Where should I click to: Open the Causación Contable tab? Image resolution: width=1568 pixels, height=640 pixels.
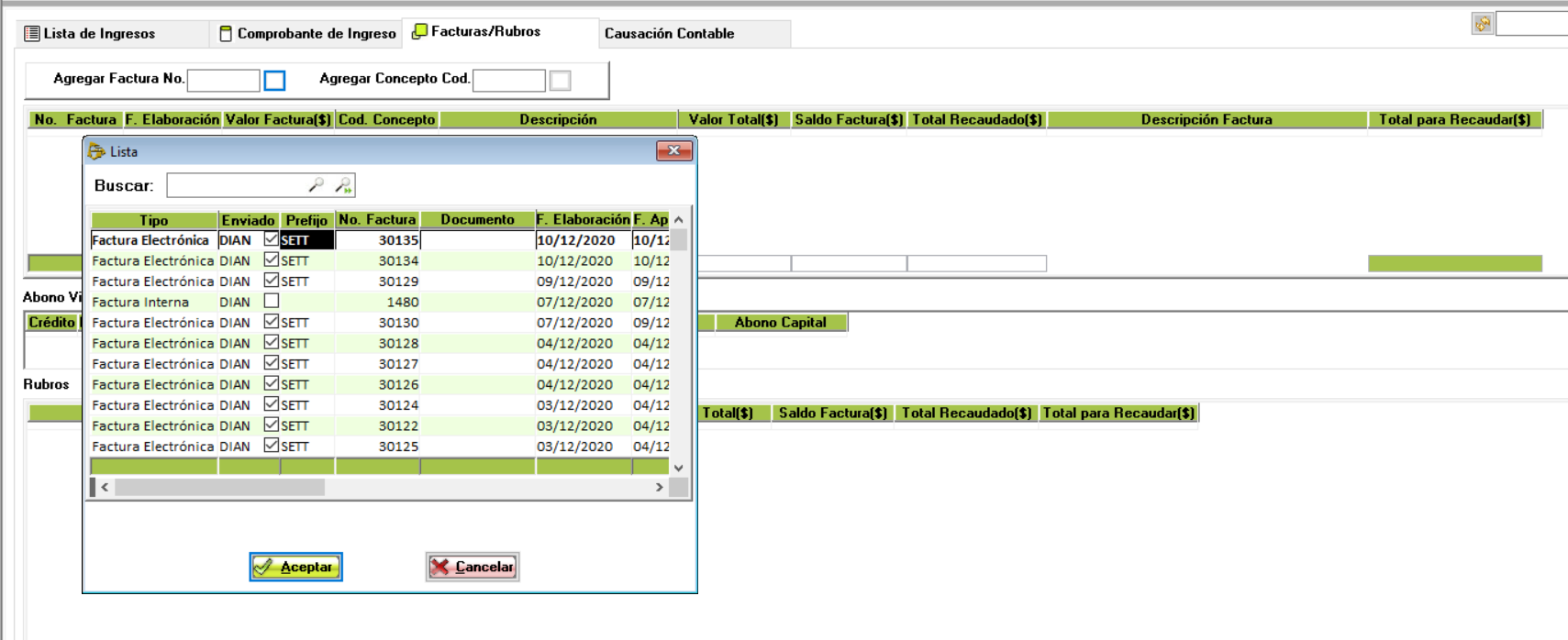pyautogui.click(x=669, y=34)
